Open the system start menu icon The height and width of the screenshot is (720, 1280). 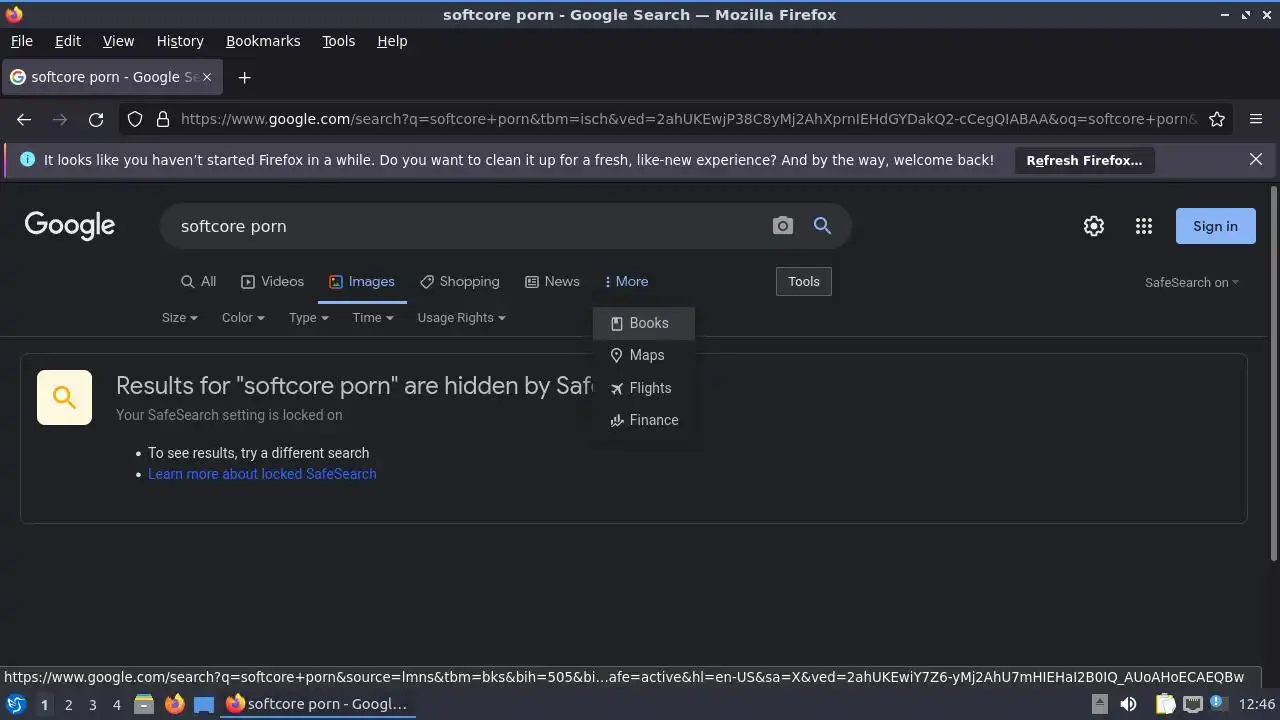click(x=15, y=704)
